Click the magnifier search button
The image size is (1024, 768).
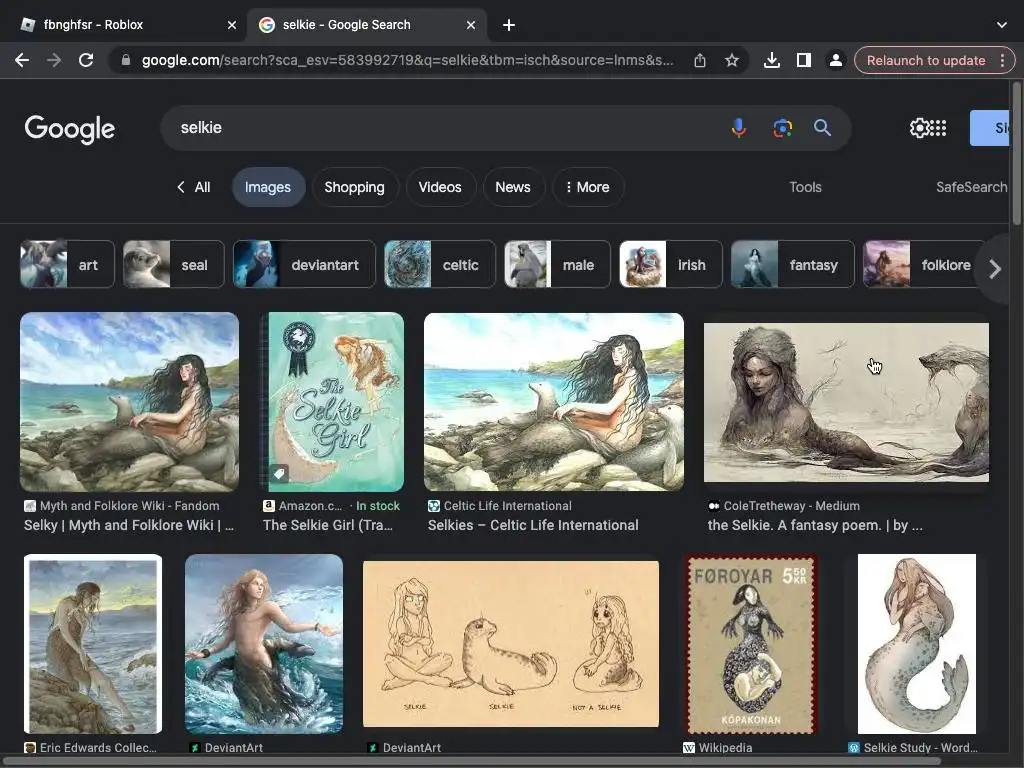[822, 127]
